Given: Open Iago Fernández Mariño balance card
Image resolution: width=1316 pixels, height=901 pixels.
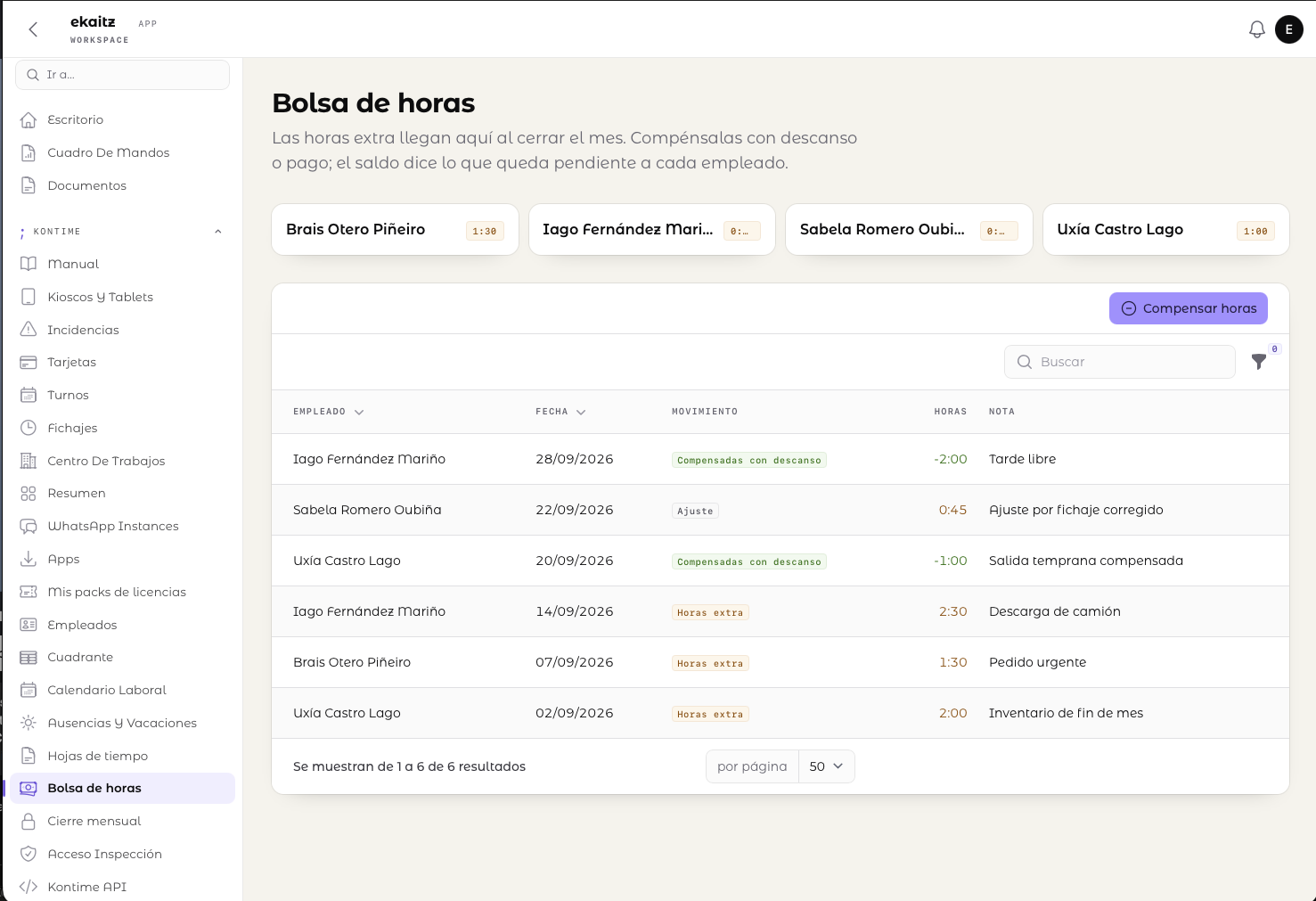Looking at the screenshot, I should [651, 230].
